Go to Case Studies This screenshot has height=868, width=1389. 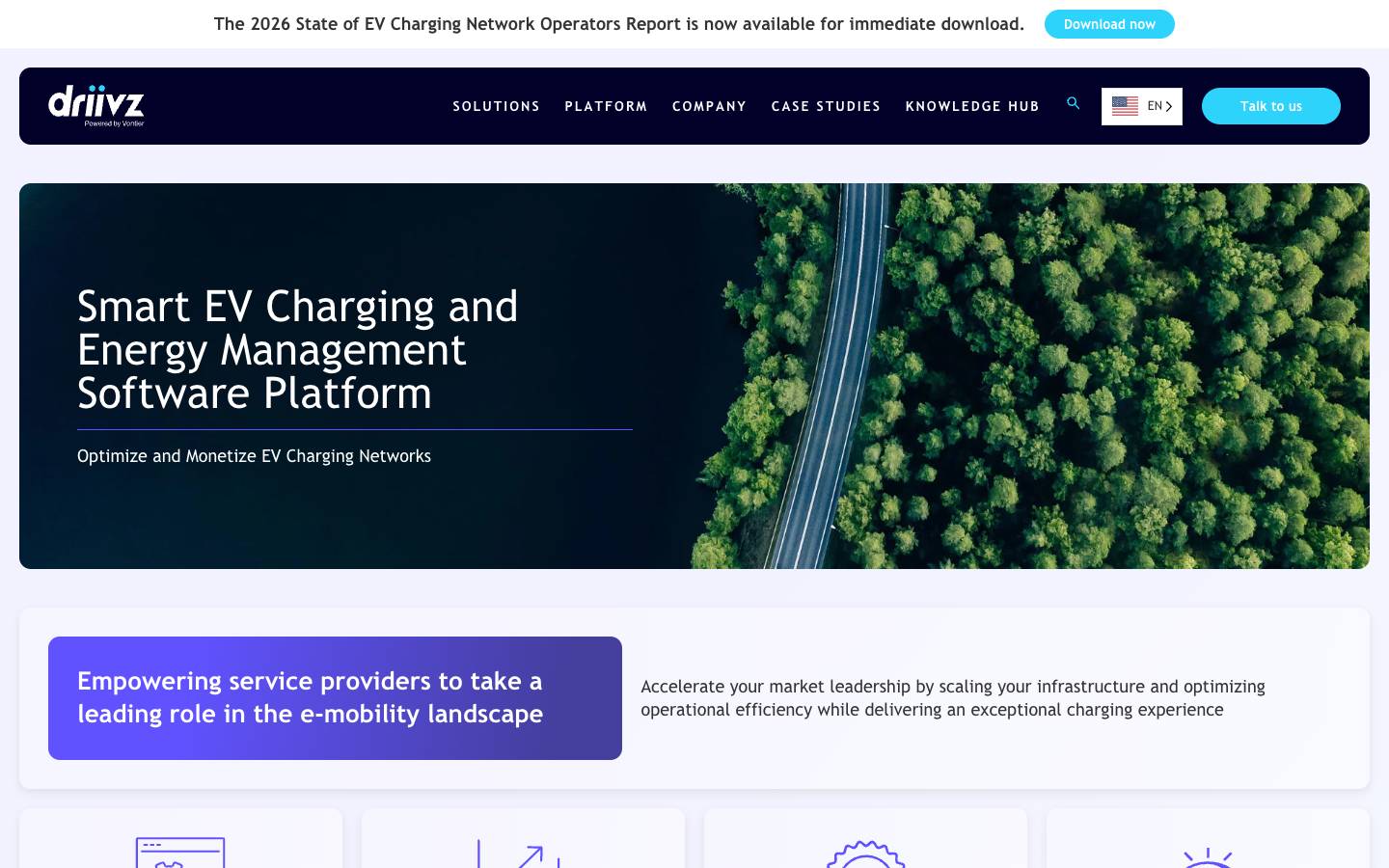tap(826, 106)
